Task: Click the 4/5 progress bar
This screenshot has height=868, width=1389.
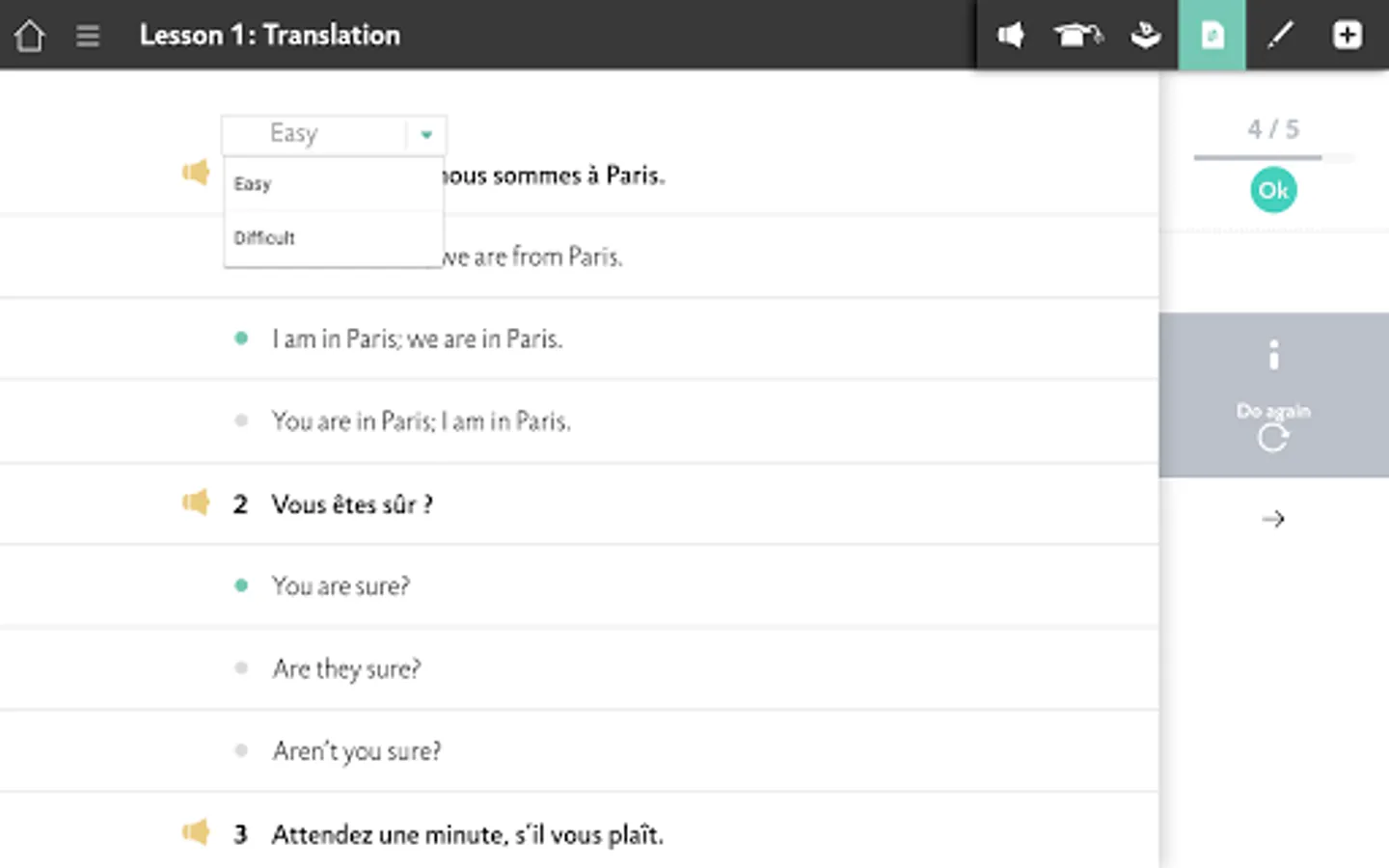Action: point(1273,156)
